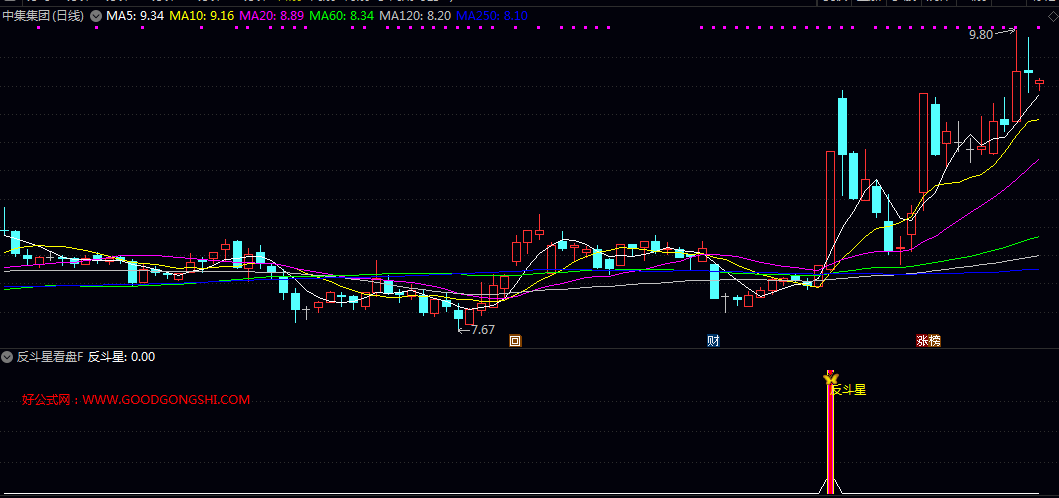
Task: Click the blue 财 event marker
Action: (x=713, y=340)
